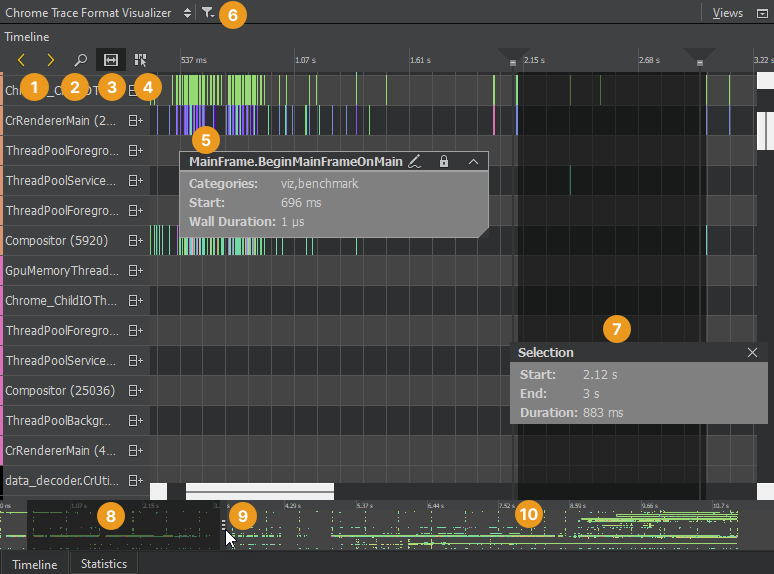Close the Selection info panel
Screen dimensions: 774x574
[753, 352]
